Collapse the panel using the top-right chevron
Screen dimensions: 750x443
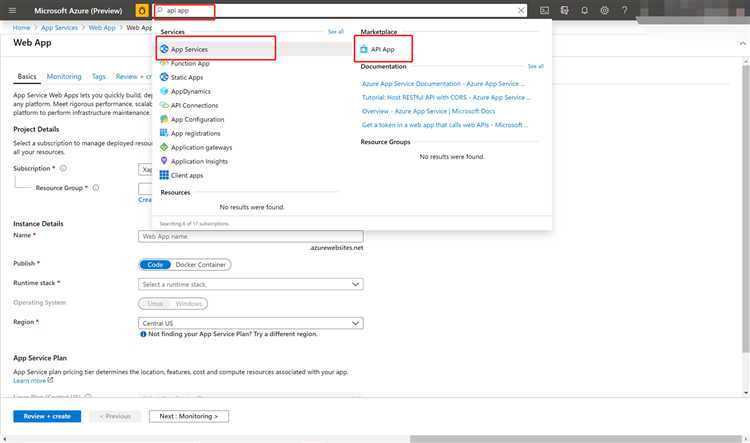pos(742,43)
